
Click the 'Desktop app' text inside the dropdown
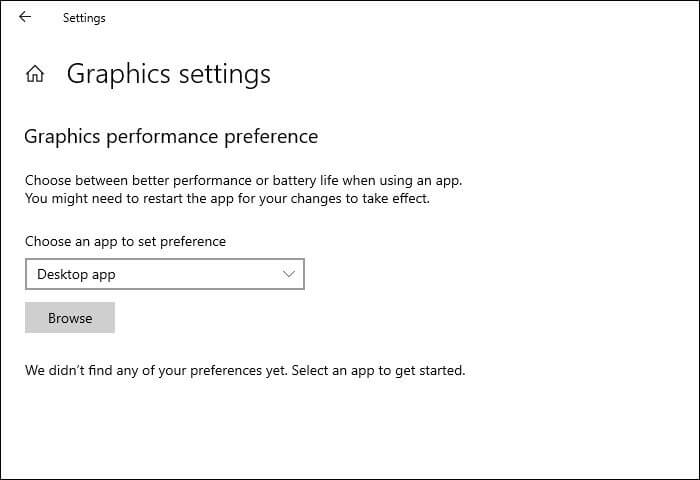(76, 274)
